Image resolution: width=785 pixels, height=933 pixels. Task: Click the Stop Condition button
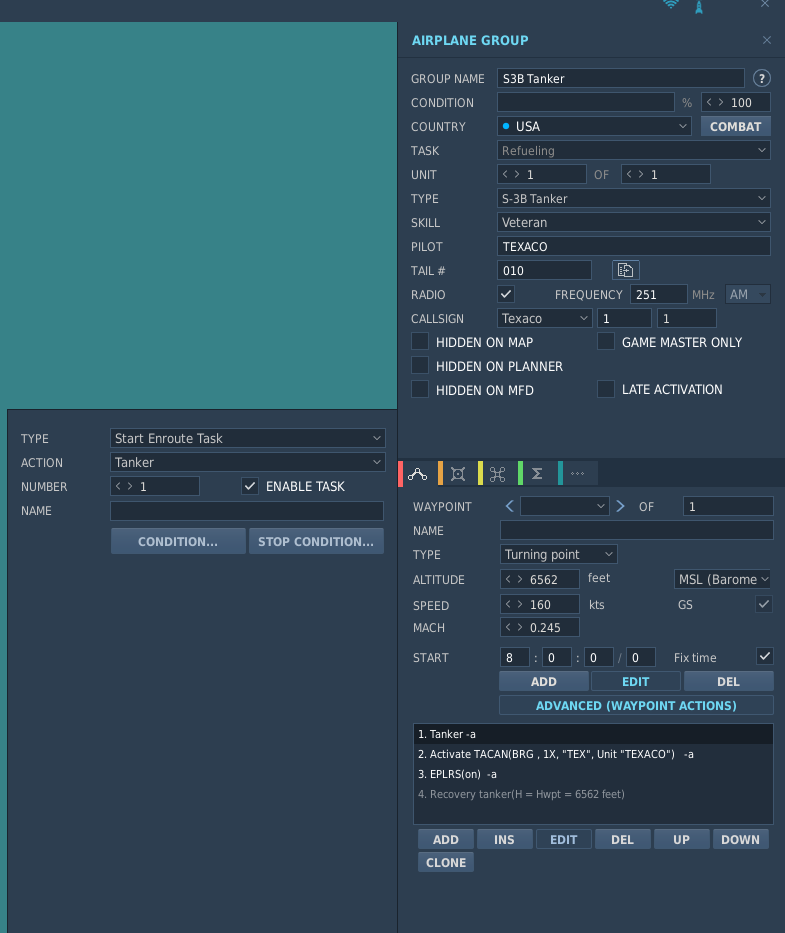tap(316, 541)
